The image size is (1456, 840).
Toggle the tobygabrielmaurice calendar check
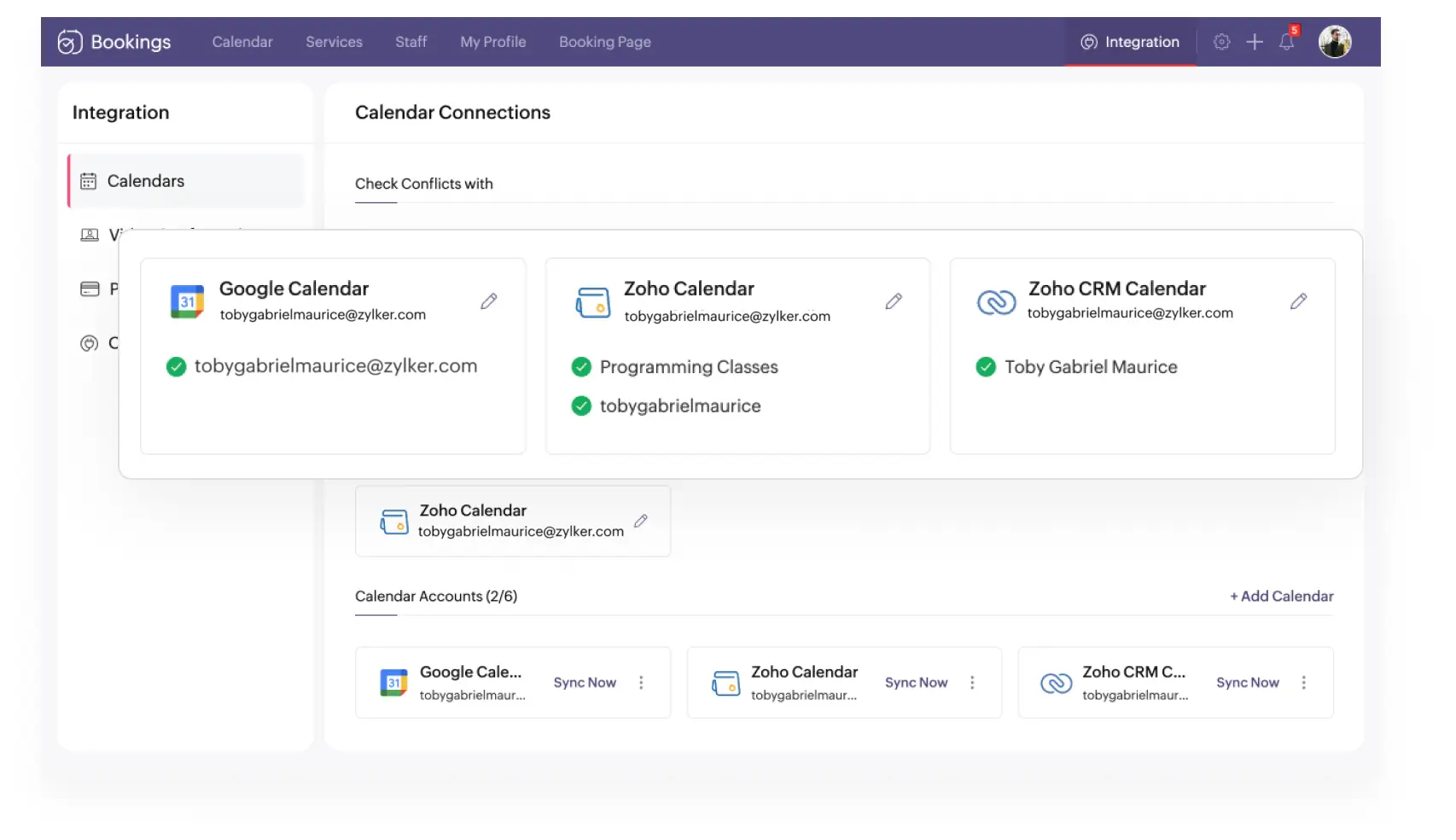pos(581,406)
